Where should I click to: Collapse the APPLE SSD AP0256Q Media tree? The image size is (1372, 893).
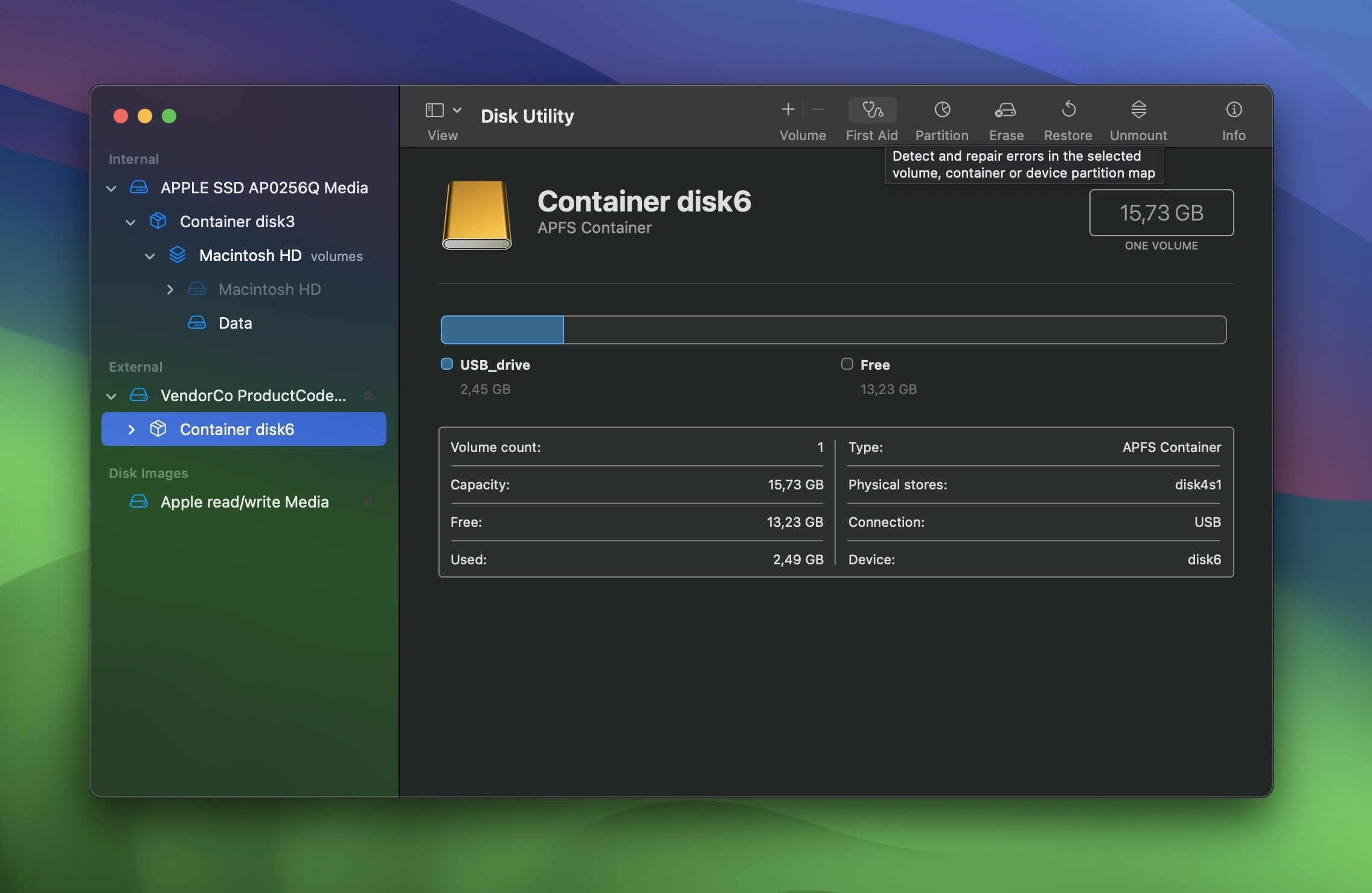click(111, 189)
